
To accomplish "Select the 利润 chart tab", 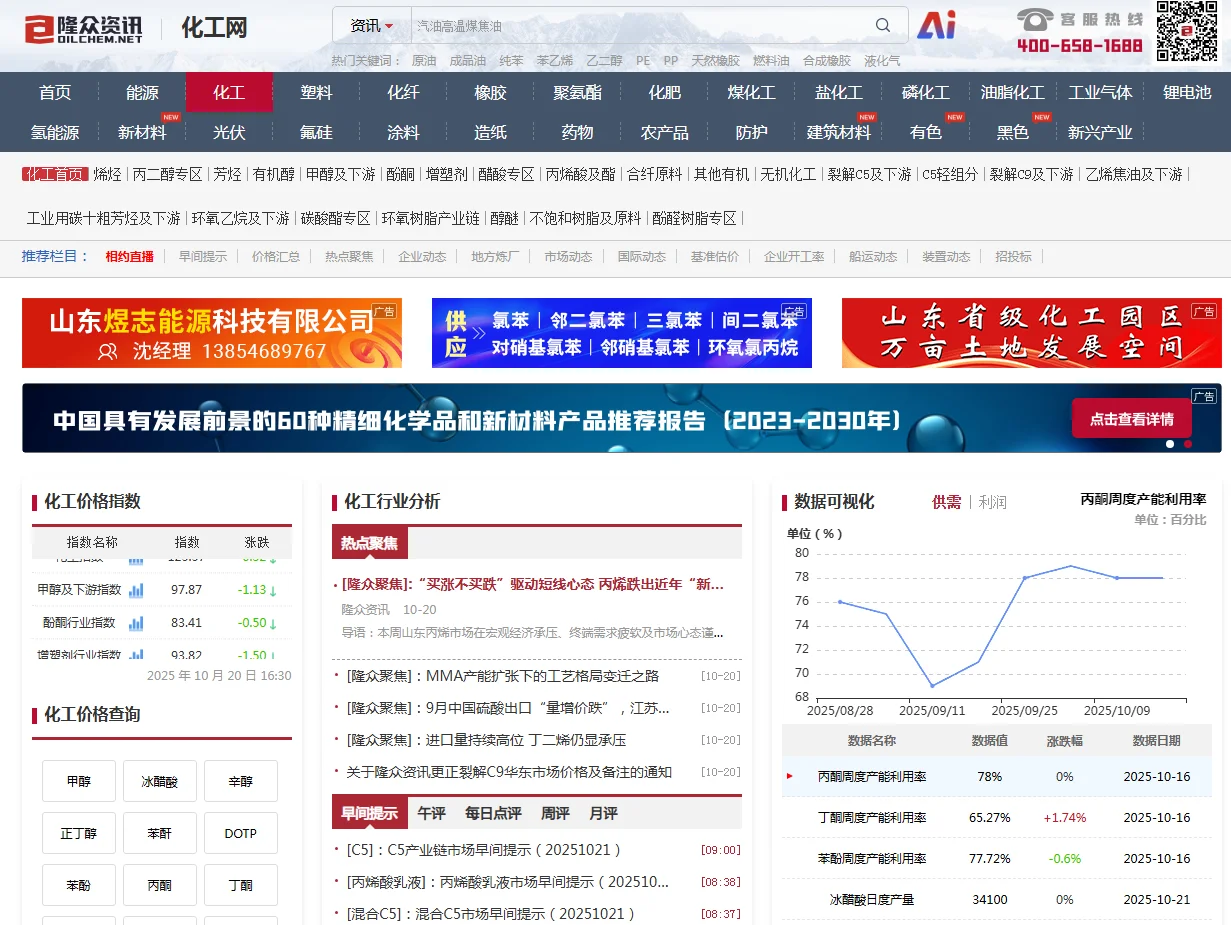I will (x=992, y=502).
